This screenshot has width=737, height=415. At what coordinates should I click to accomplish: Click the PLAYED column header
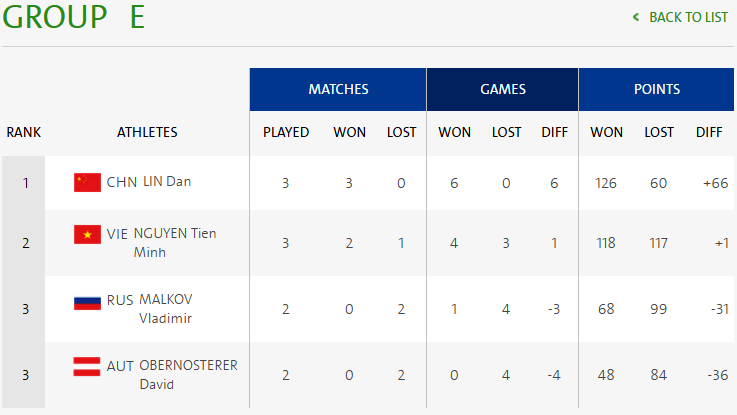coord(286,132)
